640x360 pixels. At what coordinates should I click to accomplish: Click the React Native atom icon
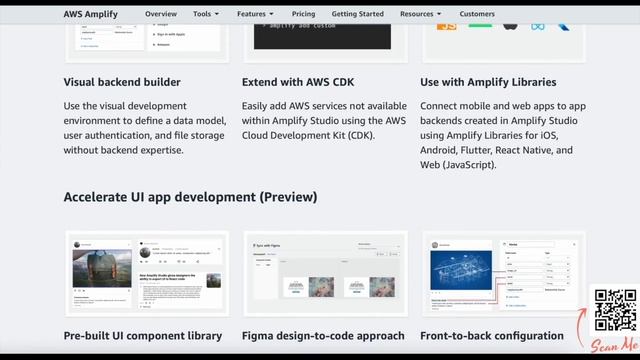[538, 27]
